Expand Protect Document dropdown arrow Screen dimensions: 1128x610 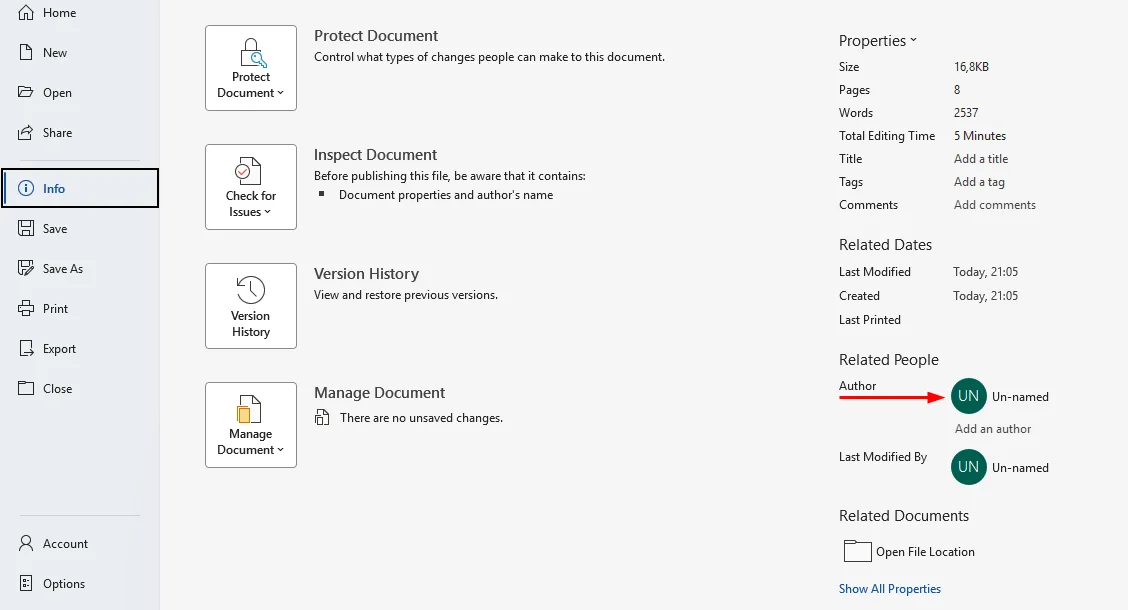[281, 93]
